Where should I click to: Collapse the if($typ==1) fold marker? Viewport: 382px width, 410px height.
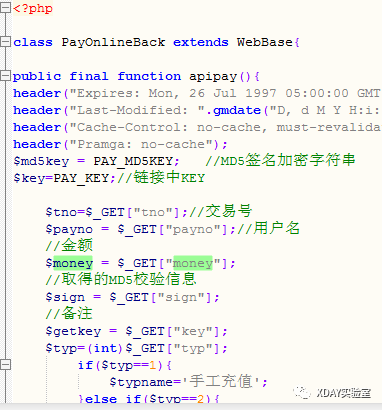click(5, 364)
